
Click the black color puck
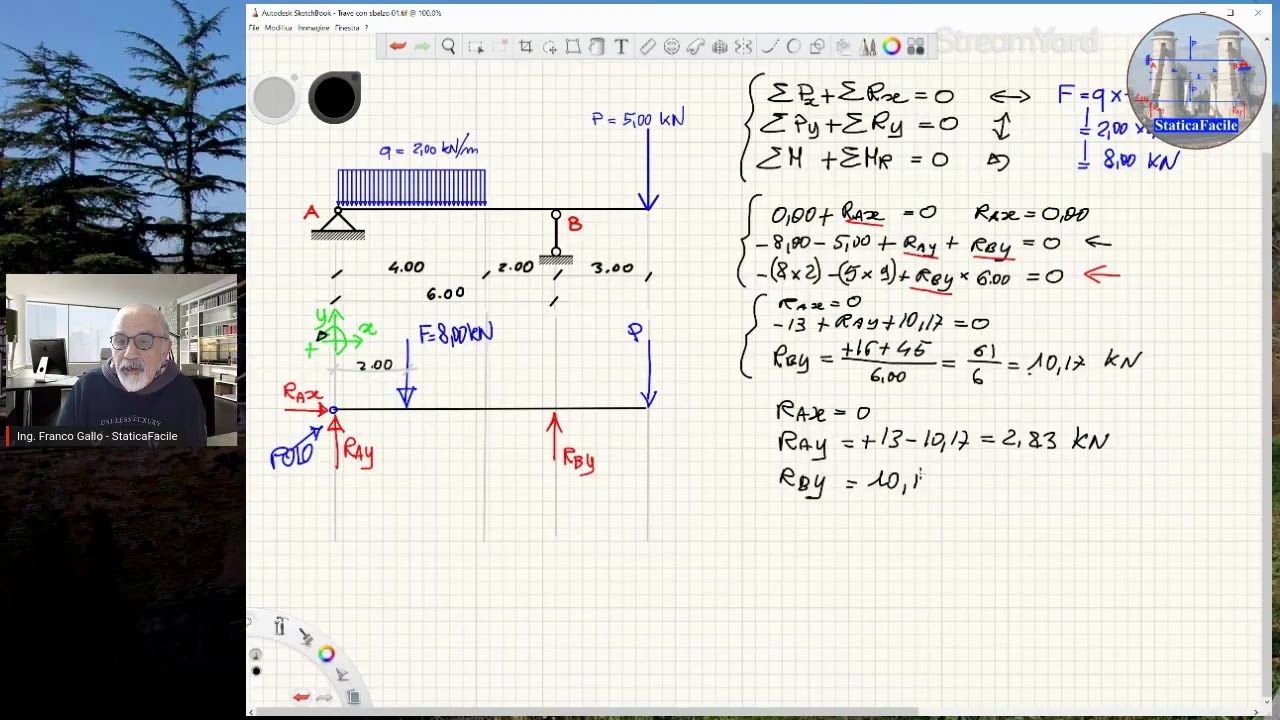coord(334,97)
